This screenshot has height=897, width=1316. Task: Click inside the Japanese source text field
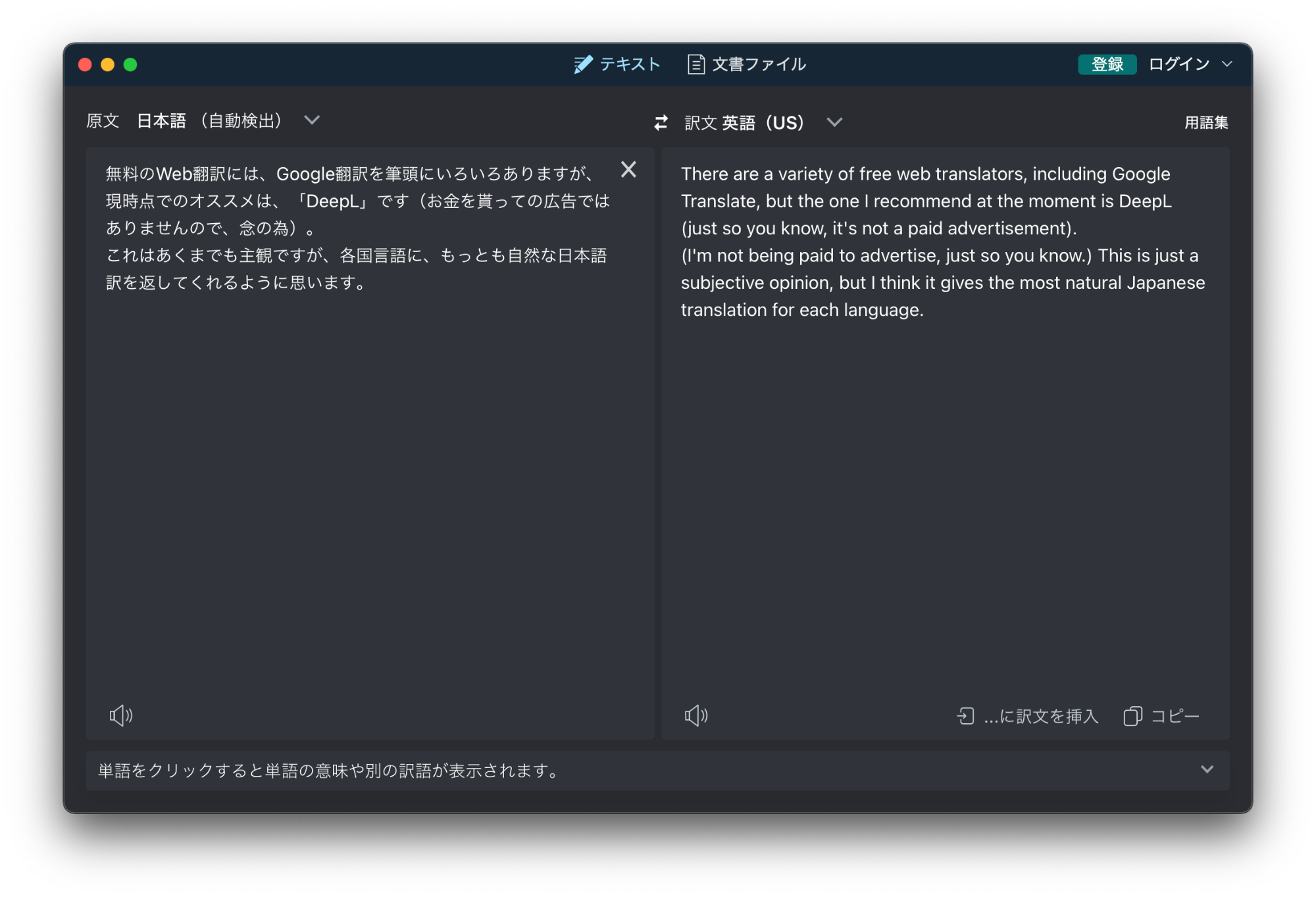[x=370, y=443]
